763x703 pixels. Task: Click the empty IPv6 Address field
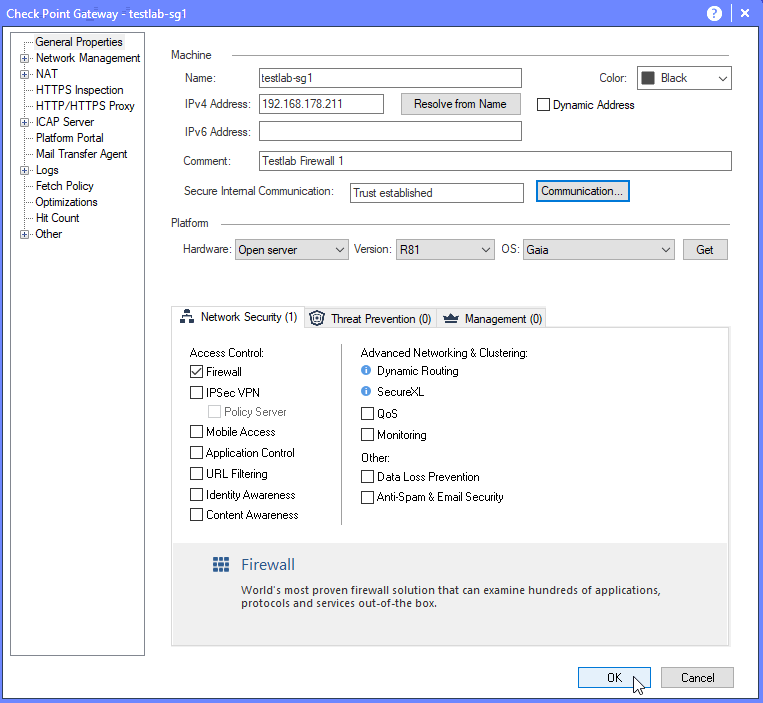tap(390, 131)
